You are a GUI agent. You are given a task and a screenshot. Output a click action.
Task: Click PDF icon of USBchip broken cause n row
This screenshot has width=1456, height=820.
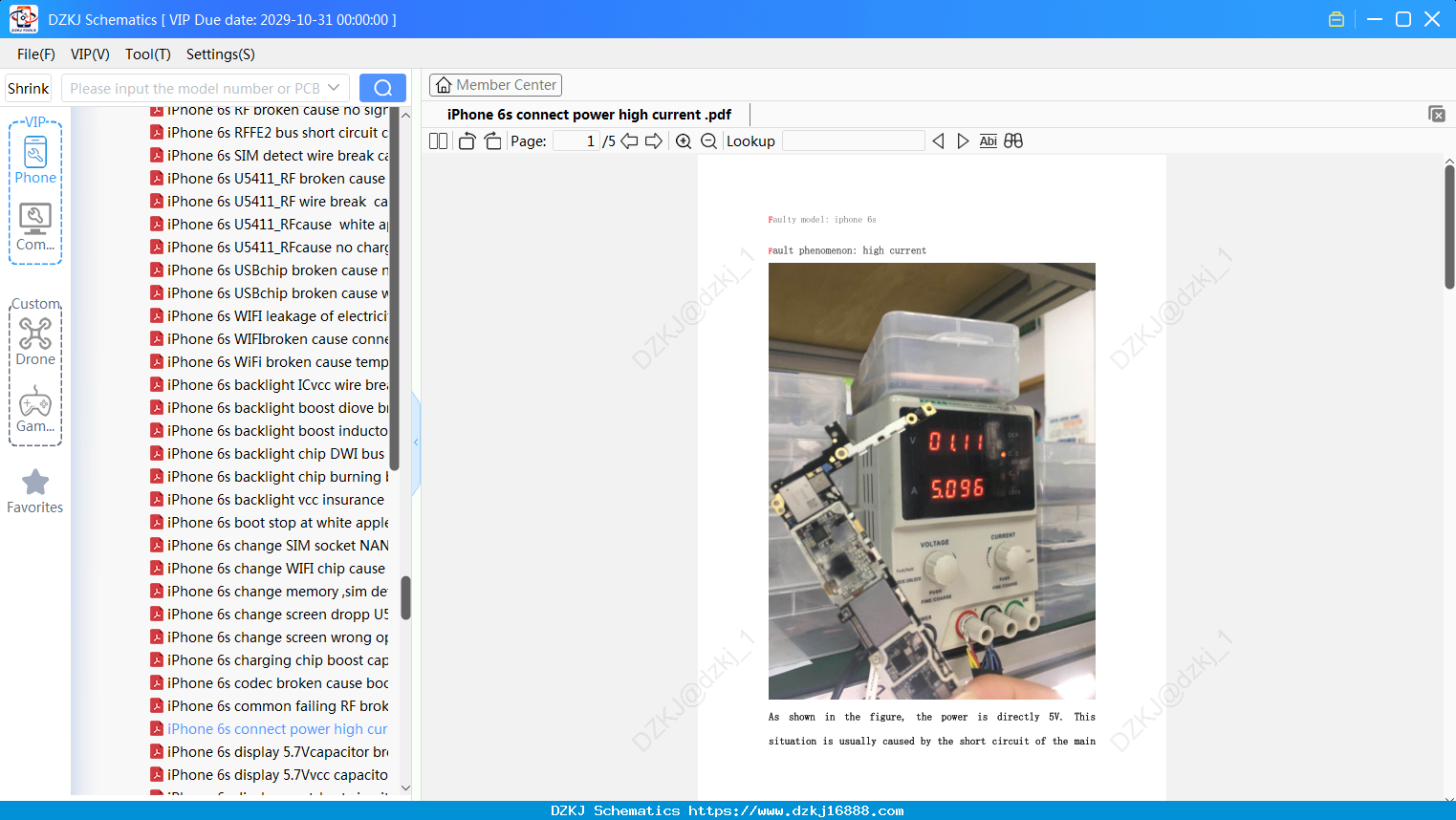[x=157, y=270]
